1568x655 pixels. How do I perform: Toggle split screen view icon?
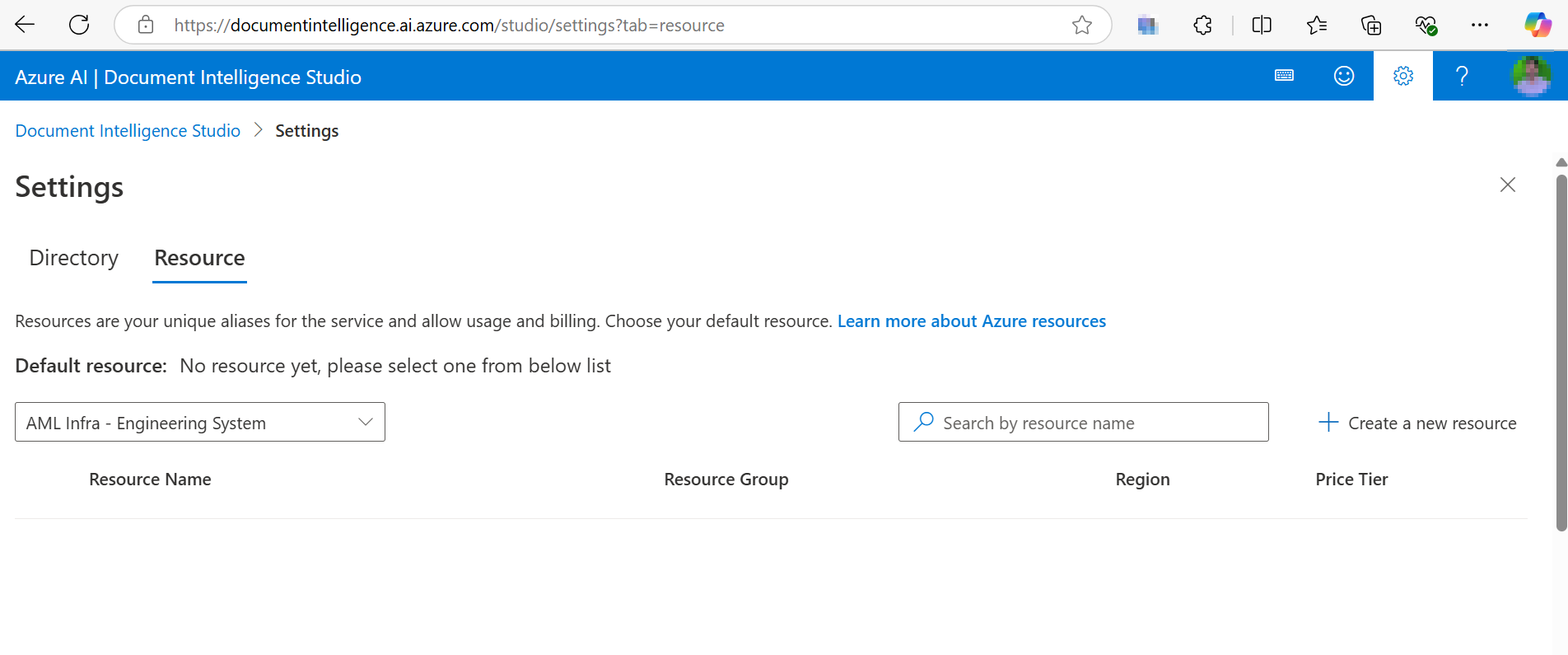point(1262,25)
